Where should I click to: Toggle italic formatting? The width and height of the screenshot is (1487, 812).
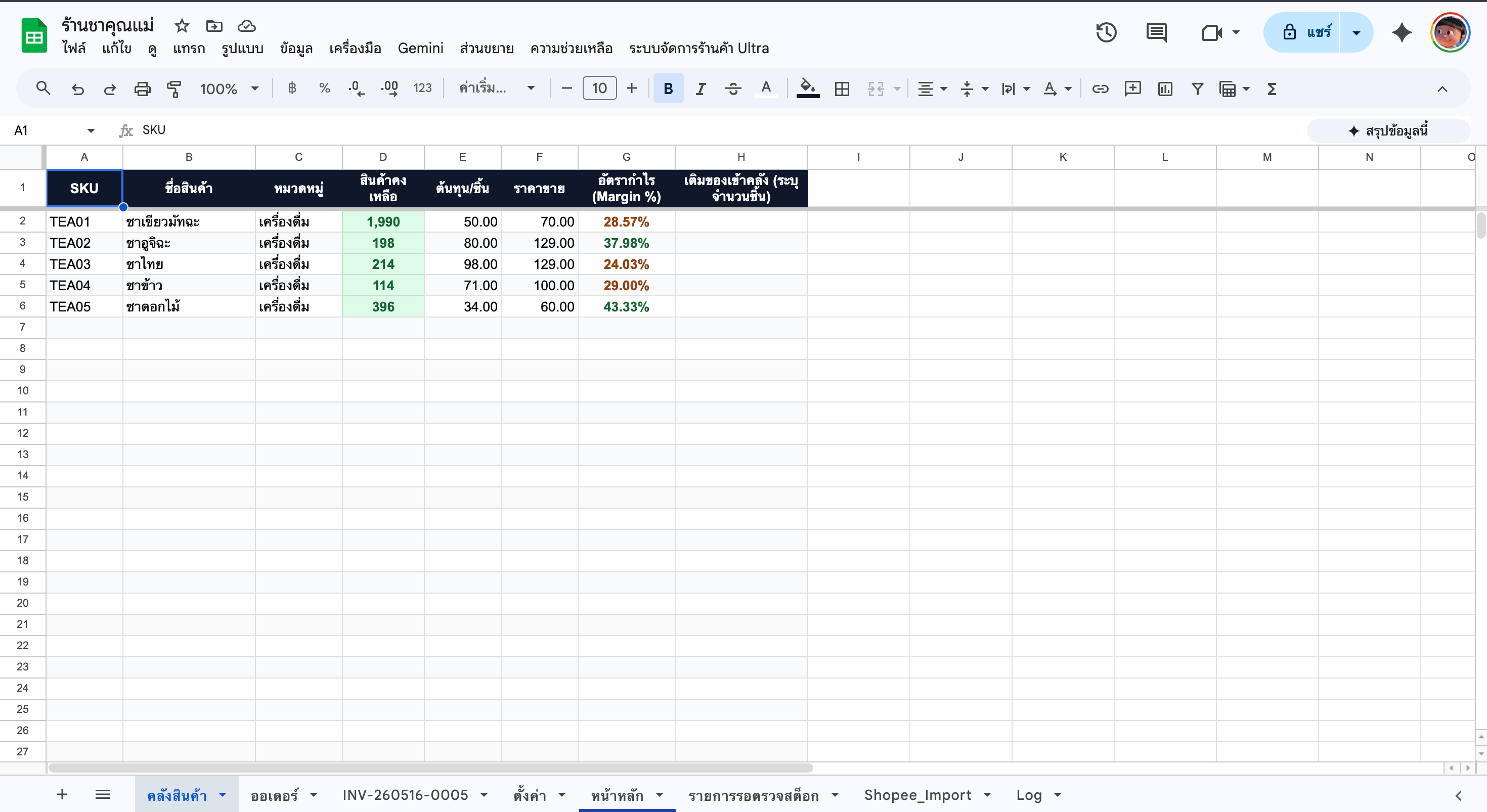coord(700,88)
